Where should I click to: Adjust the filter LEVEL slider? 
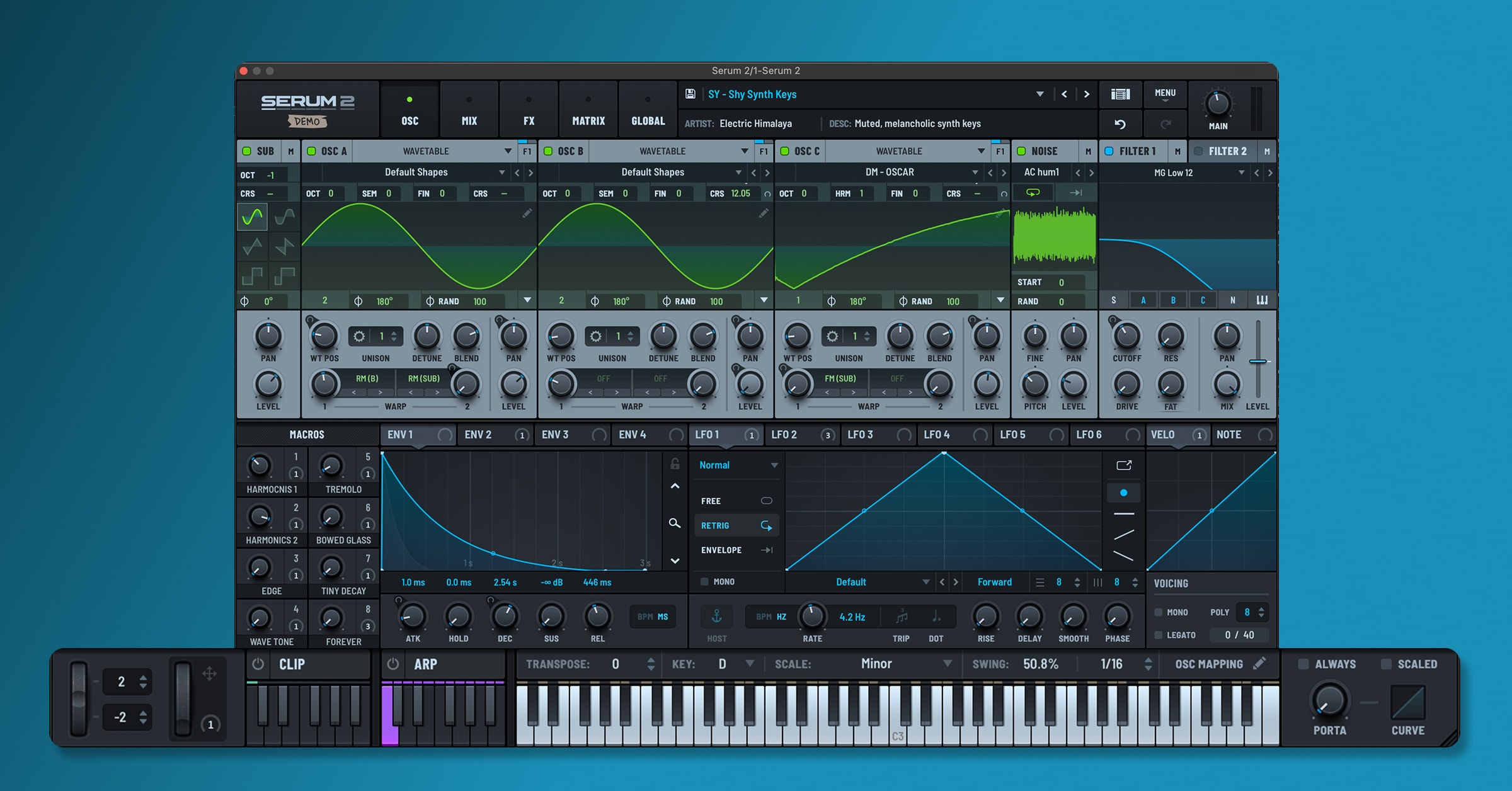(x=1258, y=361)
